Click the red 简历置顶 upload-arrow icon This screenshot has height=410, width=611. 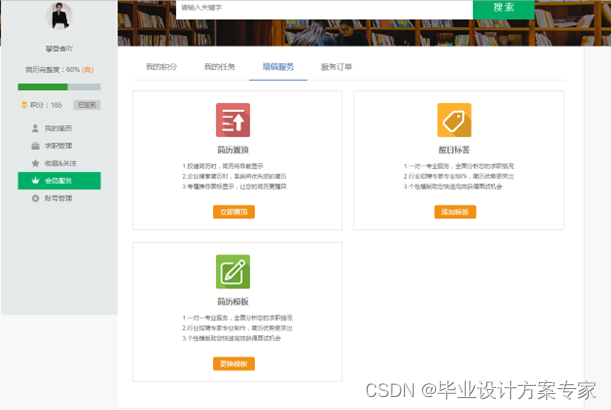(x=233, y=120)
